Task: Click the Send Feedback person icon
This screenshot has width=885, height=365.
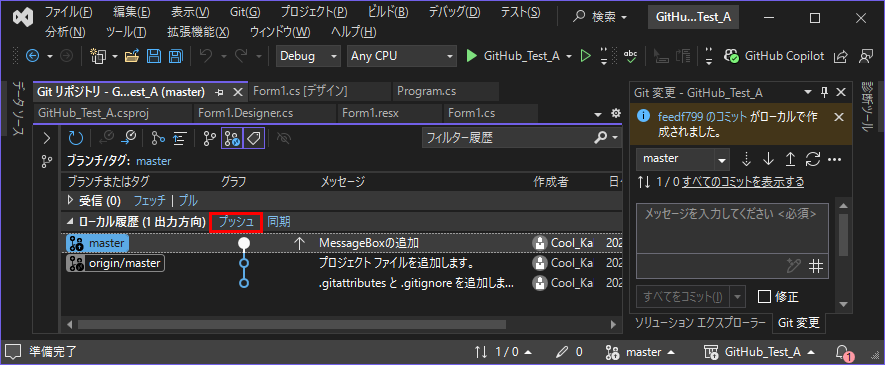Action: point(865,56)
